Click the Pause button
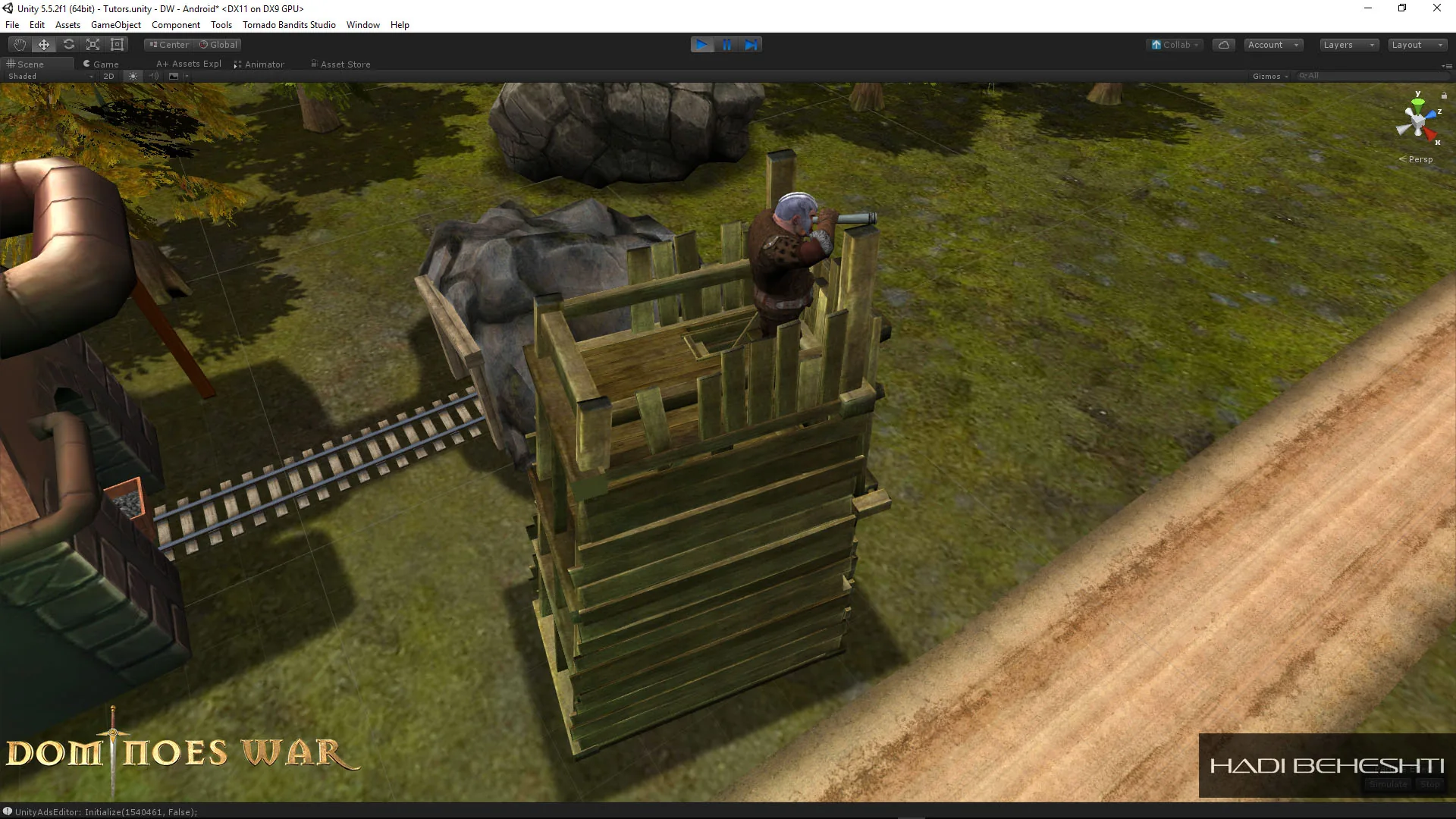 coord(726,45)
